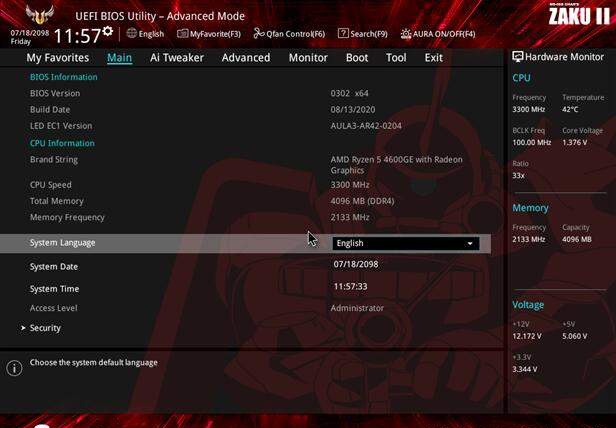Switch to My Favorites tab
Viewport: 616px width, 428px height.
58,58
